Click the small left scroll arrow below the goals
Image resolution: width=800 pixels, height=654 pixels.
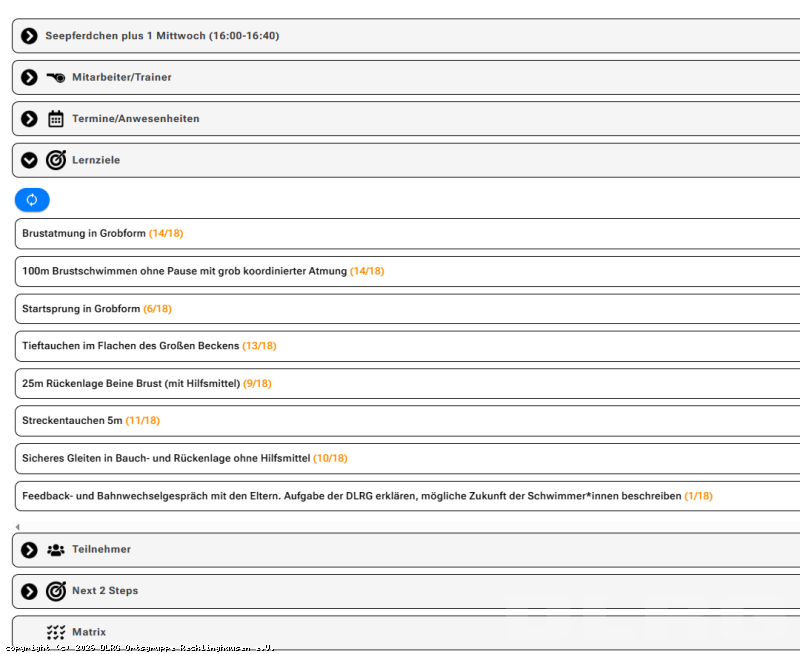click(x=17, y=526)
